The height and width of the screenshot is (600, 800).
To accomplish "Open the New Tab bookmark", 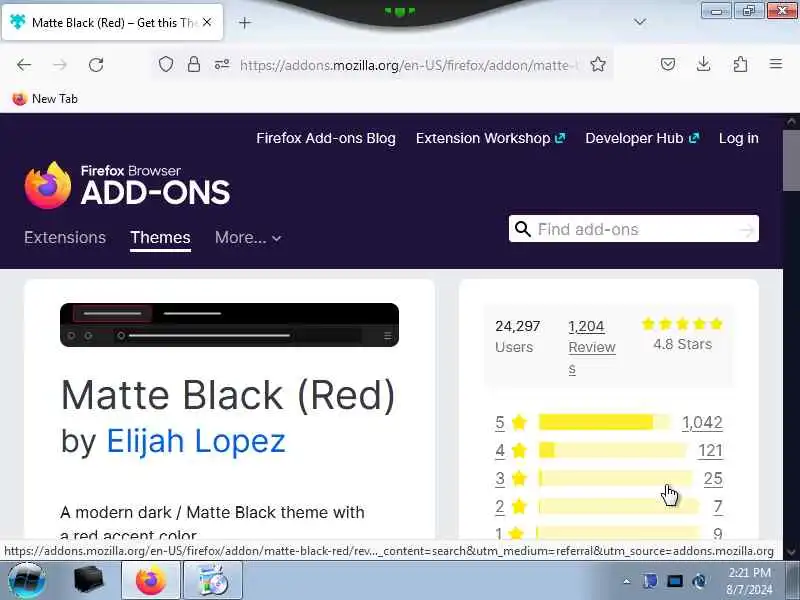I will tap(45, 98).
